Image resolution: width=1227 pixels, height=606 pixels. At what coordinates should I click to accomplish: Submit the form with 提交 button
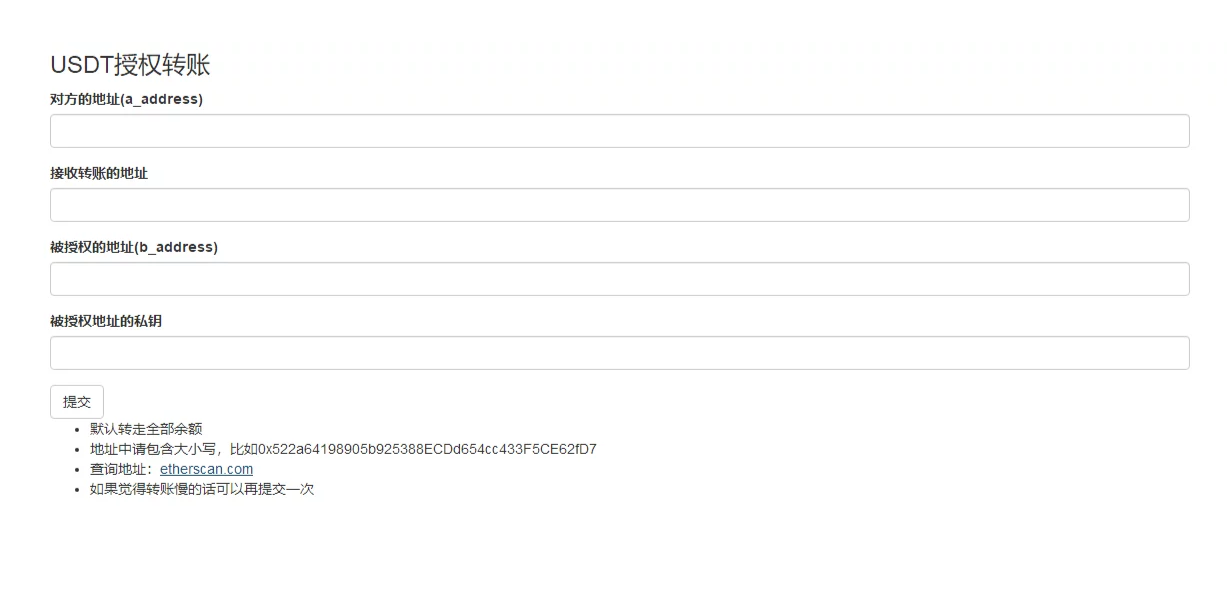click(x=77, y=402)
